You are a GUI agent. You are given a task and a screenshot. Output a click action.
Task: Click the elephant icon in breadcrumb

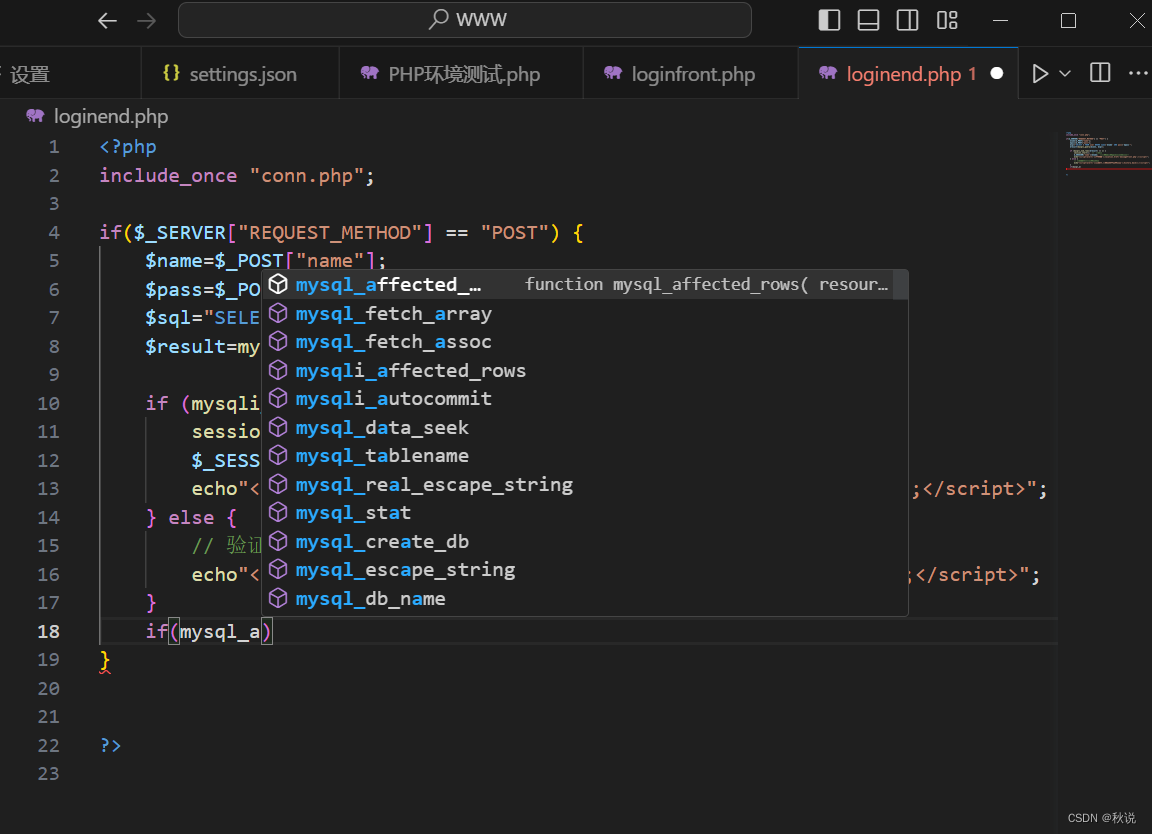tap(35, 115)
